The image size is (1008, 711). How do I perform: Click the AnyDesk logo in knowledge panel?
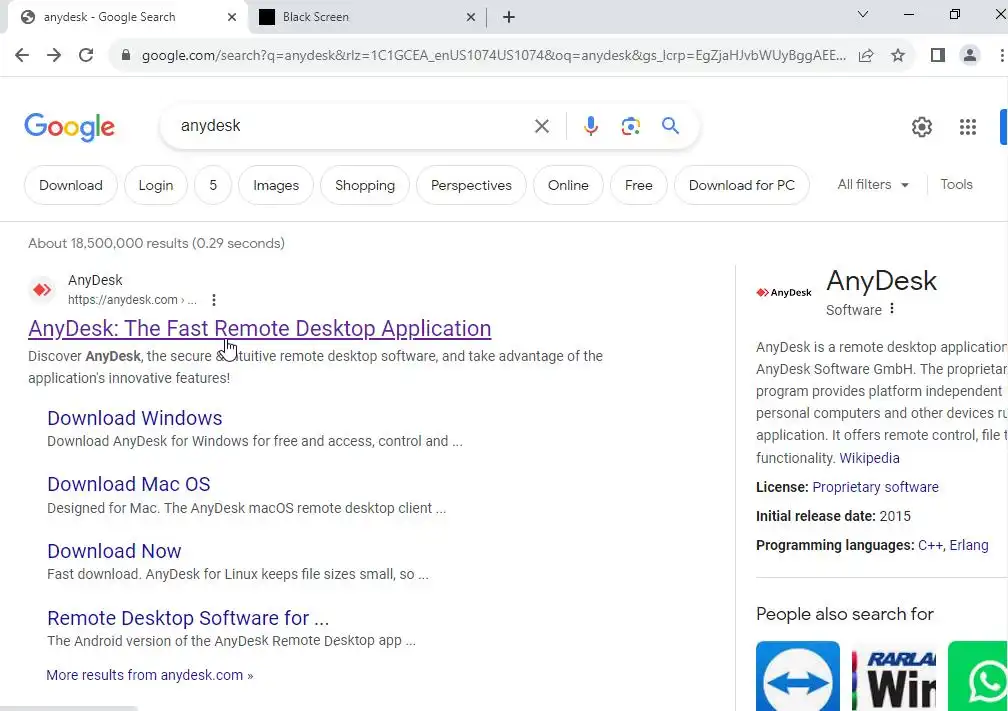pyautogui.click(x=784, y=292)
